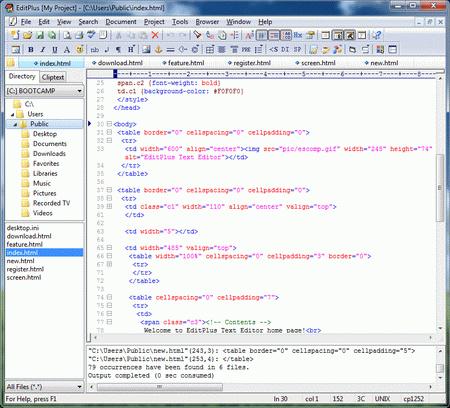The height and width of the screenshot is (408, 450).
Task: Click the New file toolbar icon
Action: (15, 35)
